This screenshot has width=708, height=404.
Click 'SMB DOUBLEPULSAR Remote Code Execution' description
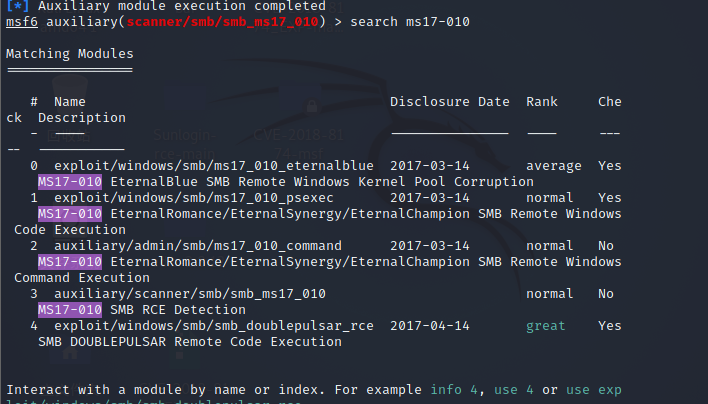point(190,342)
